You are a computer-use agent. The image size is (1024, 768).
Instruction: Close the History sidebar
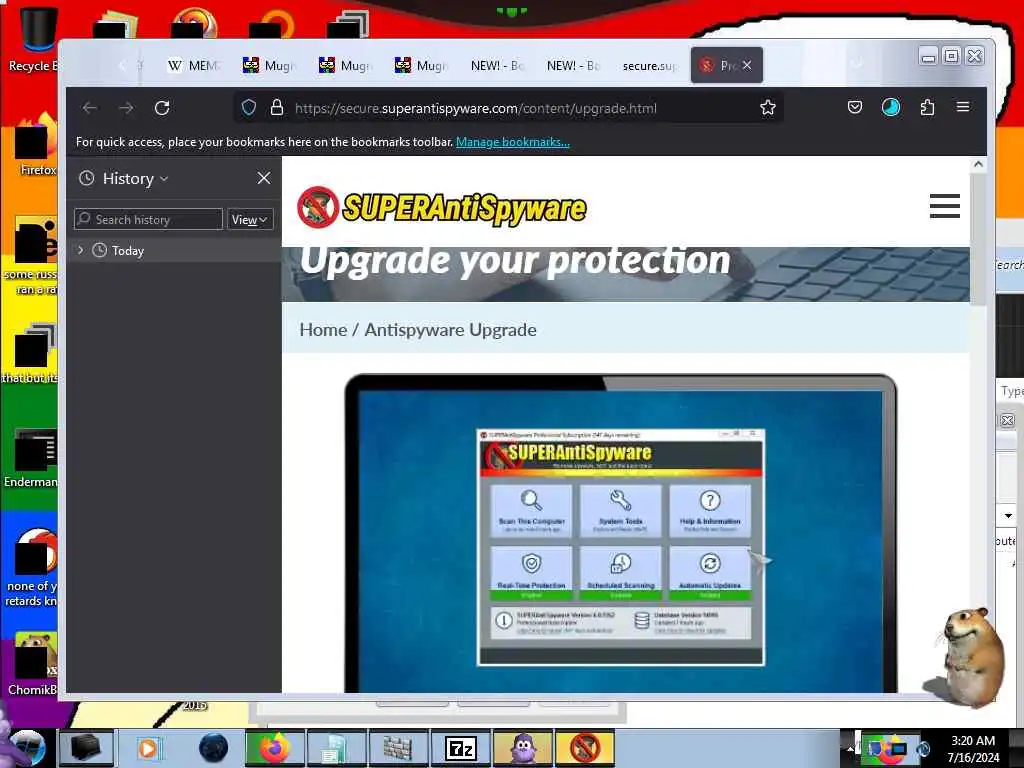(x=264, y=178)
